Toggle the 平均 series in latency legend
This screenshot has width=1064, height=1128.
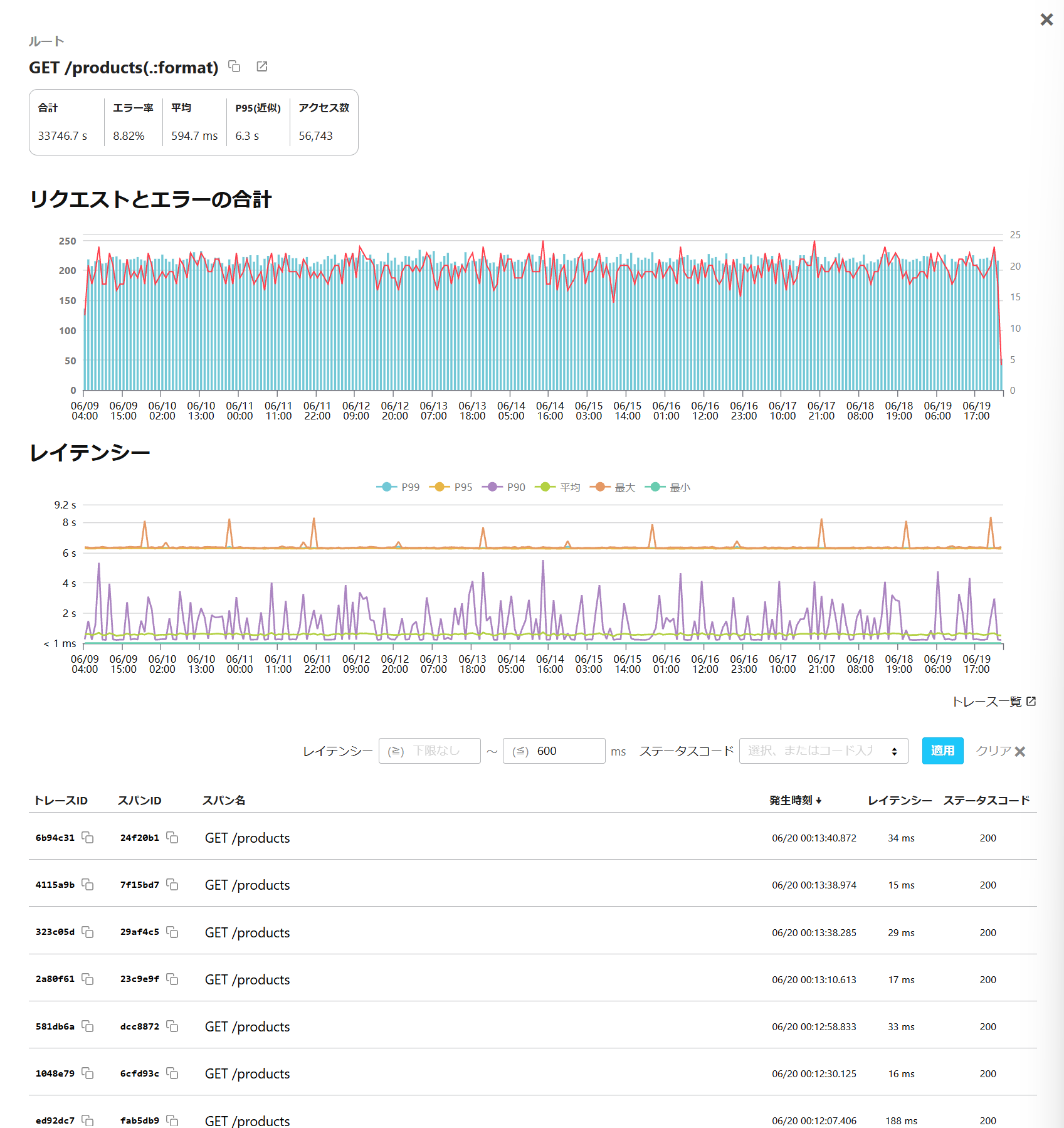point(557,487)
